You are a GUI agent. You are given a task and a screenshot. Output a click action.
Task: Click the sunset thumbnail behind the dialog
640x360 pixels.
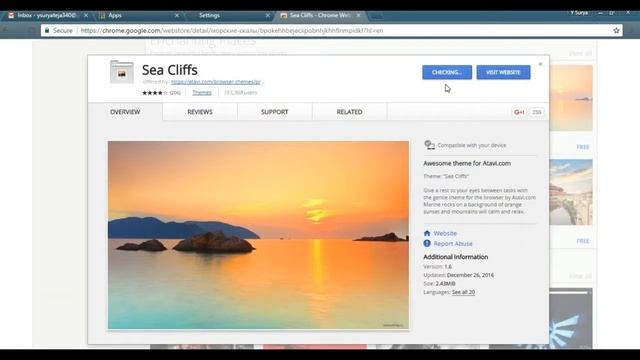click(x=571, y=98)
